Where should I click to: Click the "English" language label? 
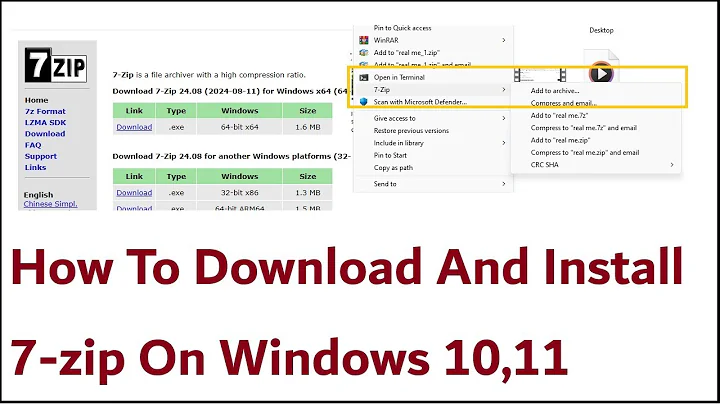tap(39, 195)
